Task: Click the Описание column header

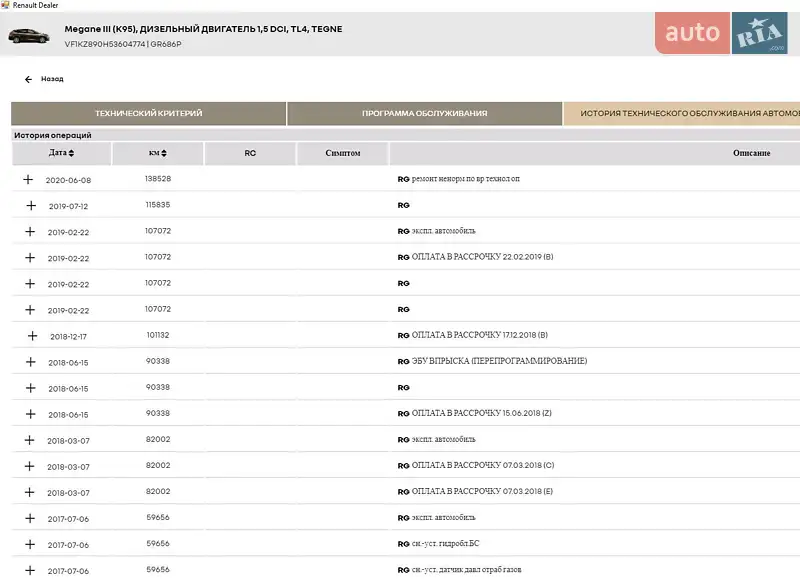Action: (751, 154)
